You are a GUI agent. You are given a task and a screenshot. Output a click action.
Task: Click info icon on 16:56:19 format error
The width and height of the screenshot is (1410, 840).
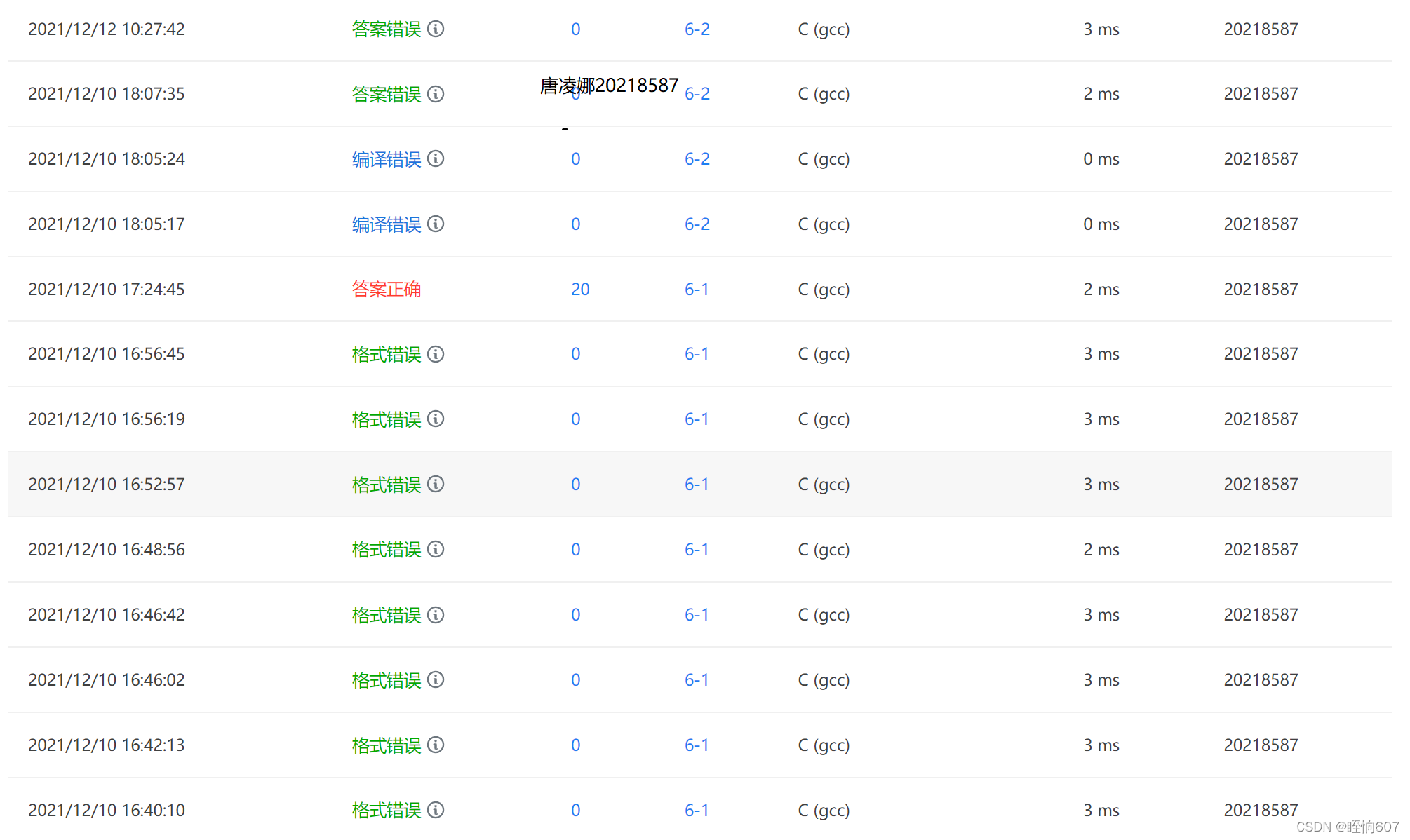click(436, 419)
